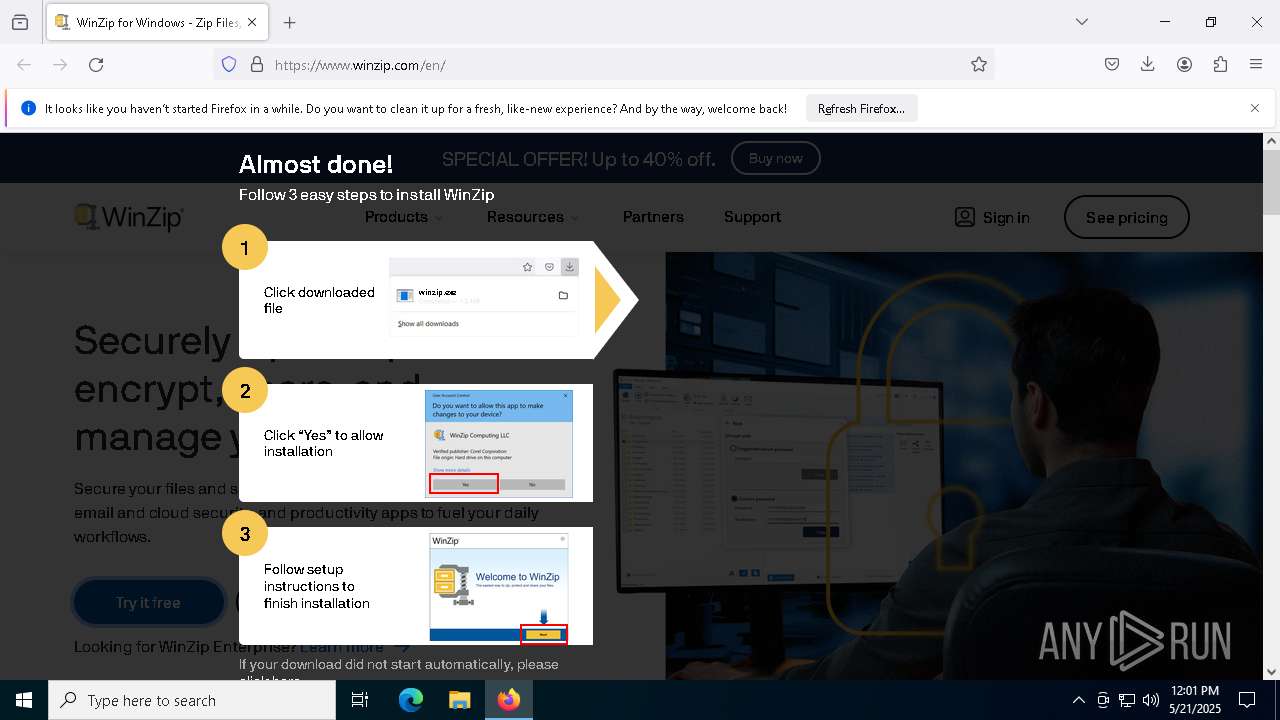Open the Firefox account icon

coord(1184,64)
